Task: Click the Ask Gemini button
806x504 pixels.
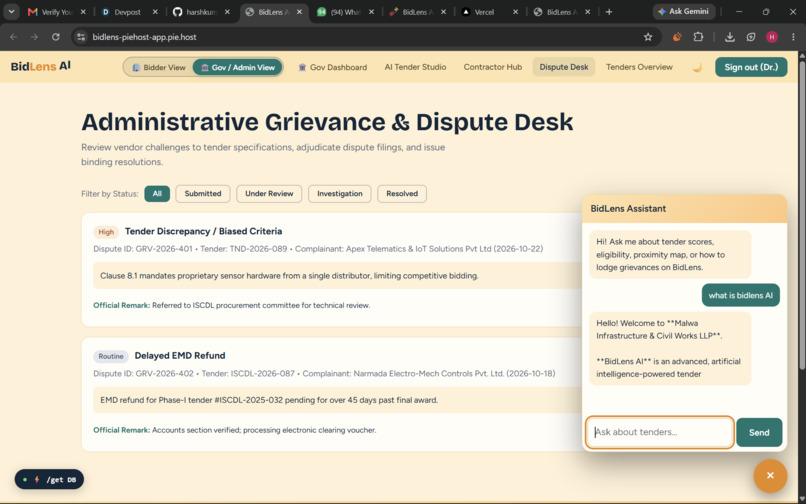Action: click(x=684, y=11)
